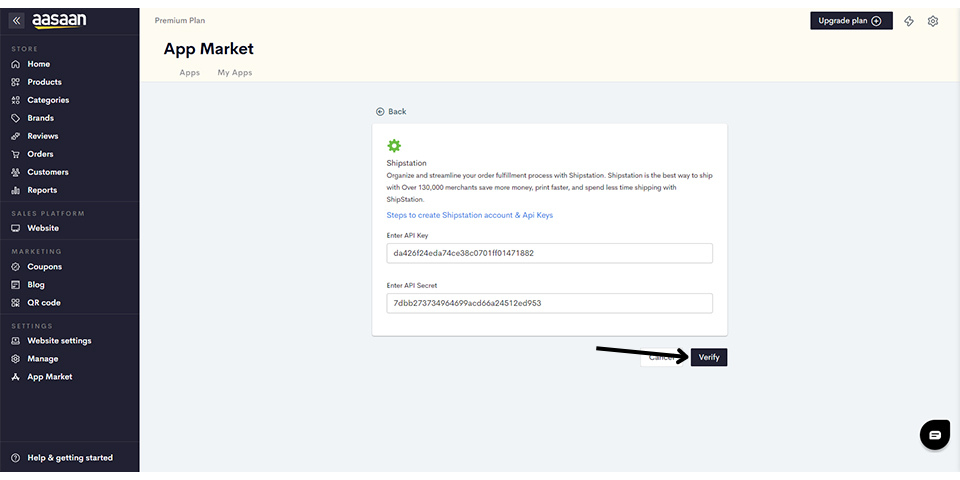This screenshot has width=960, height=480.
Task: Focus the Enter API Key field
Action: pyautogui.click(x=549, y=253)
